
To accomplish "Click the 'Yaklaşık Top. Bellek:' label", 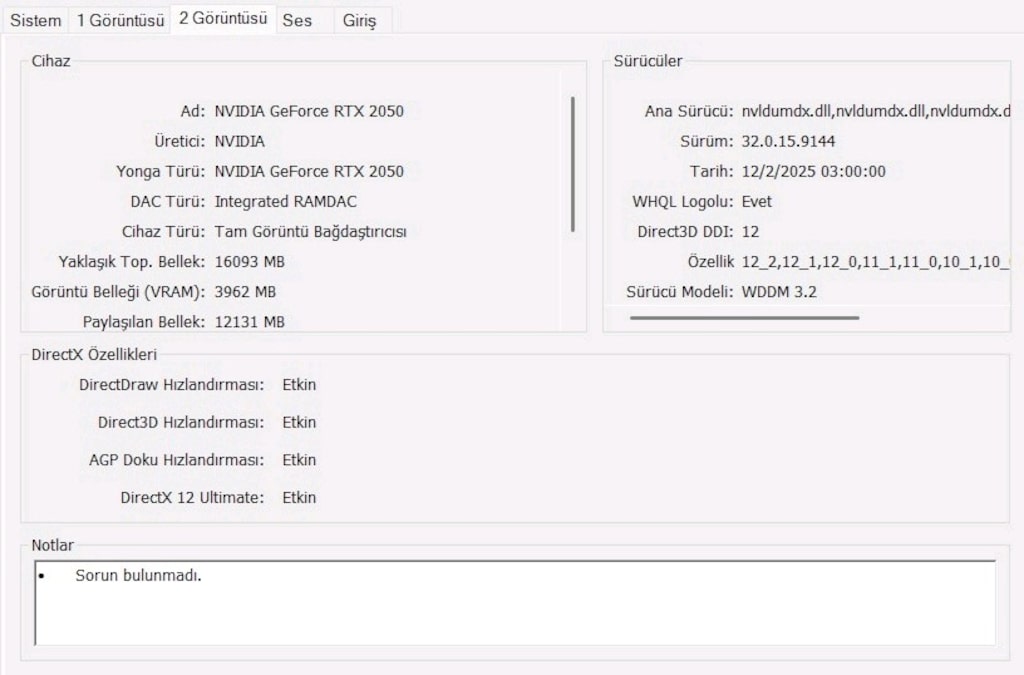I will (132, 262).
